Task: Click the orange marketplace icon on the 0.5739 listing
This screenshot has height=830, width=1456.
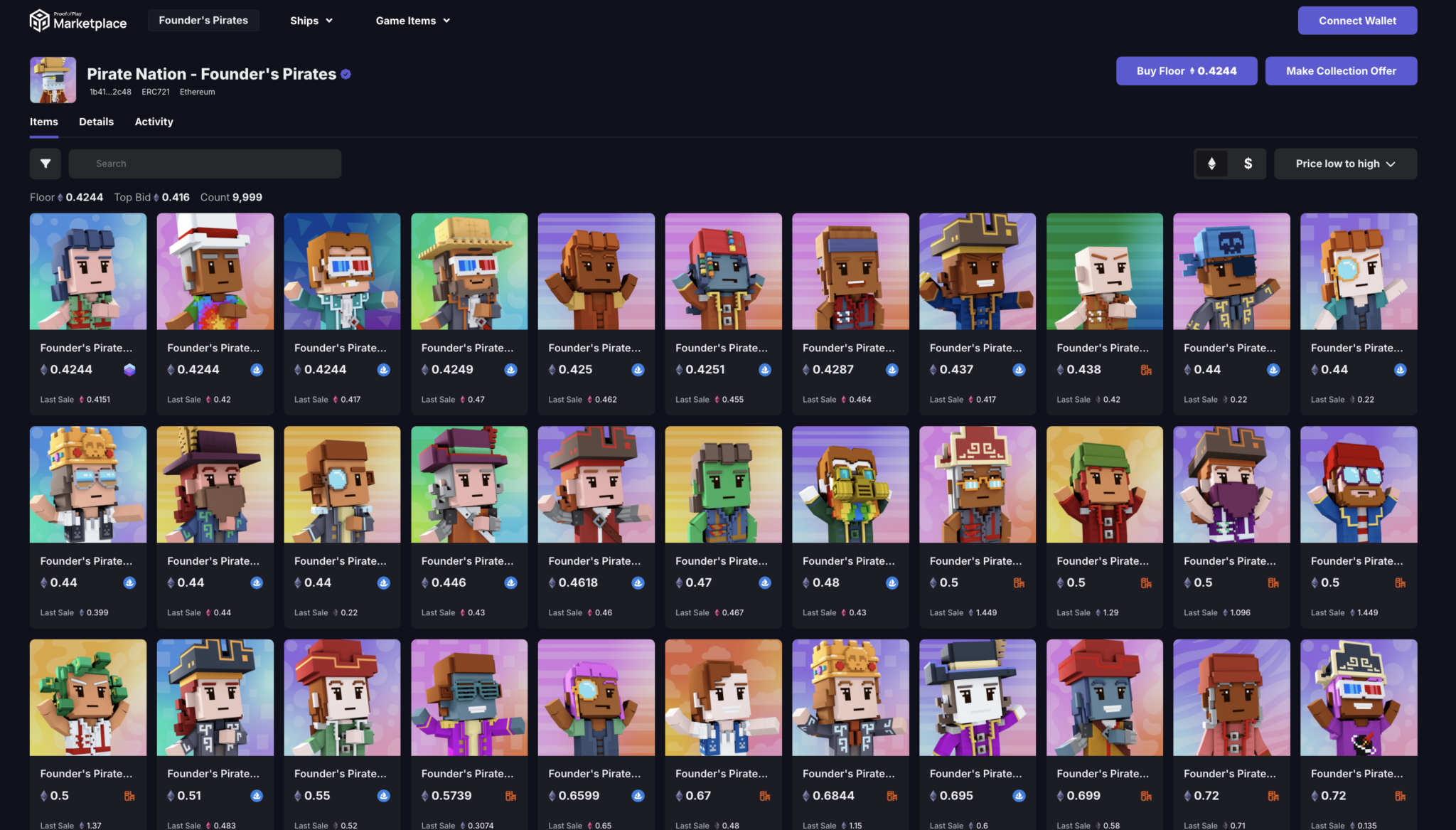Action: click(510, 796)
